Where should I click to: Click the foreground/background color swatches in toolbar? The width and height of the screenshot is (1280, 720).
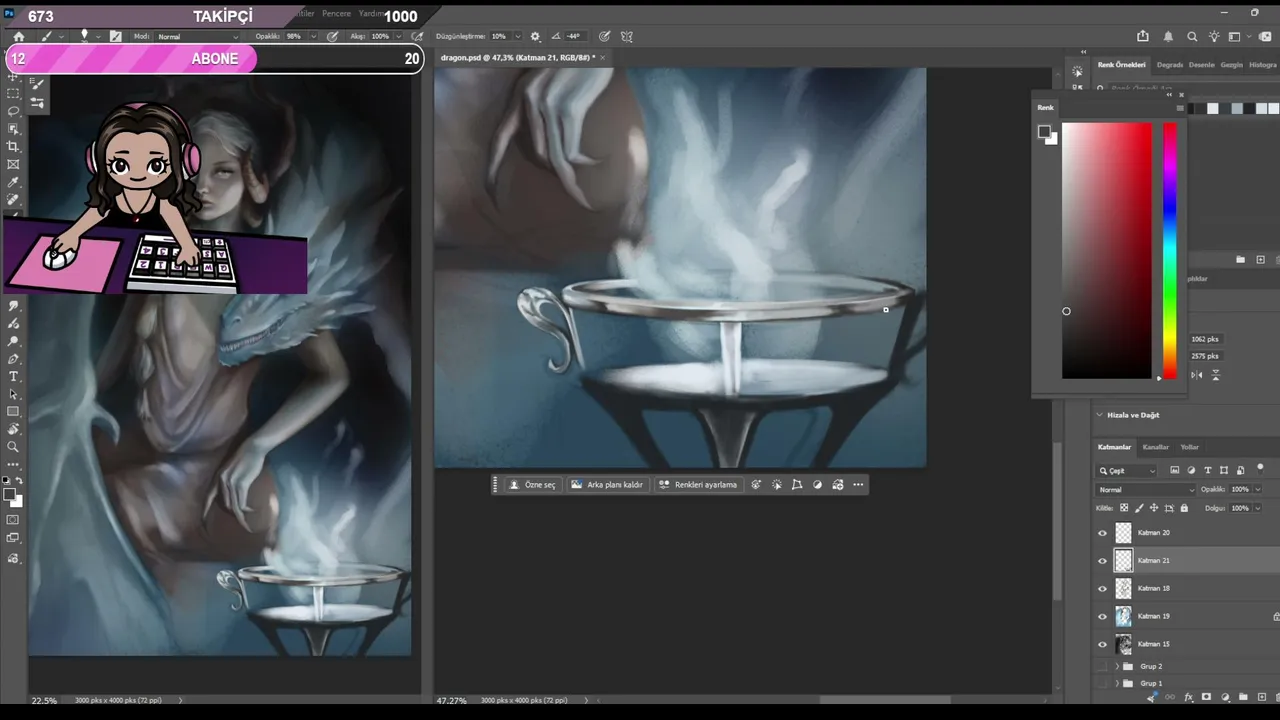[11, 496]
